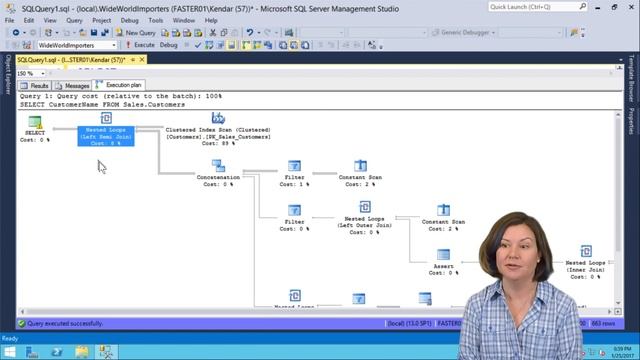The width and height of the screenshot is (640, 360).
Task: Open the Help menu
Action: coord(211,20)
